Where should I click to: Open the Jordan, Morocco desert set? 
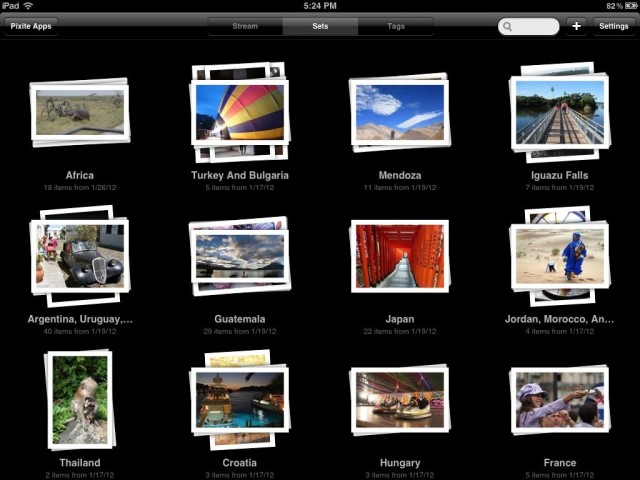pyautogui.click(x=559, y=256)
